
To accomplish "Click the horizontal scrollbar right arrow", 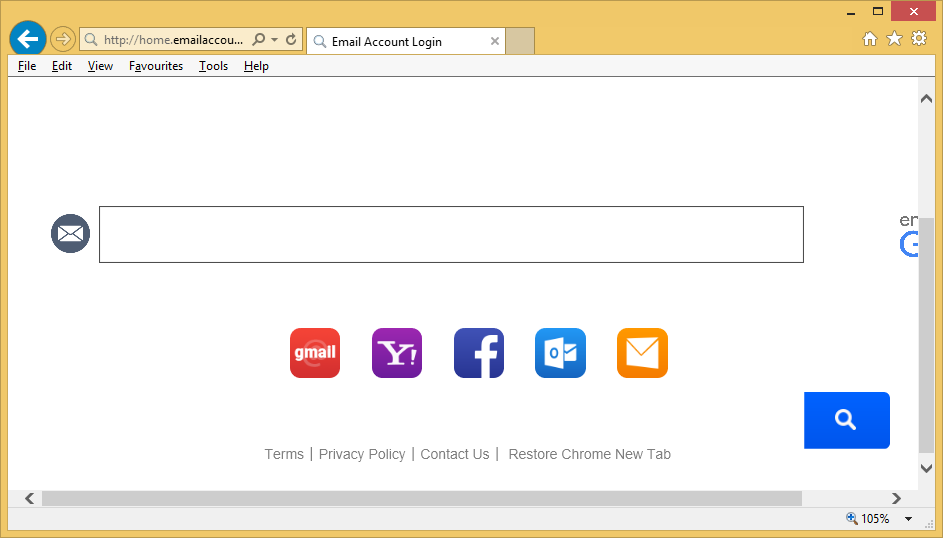I will (896, 498).
